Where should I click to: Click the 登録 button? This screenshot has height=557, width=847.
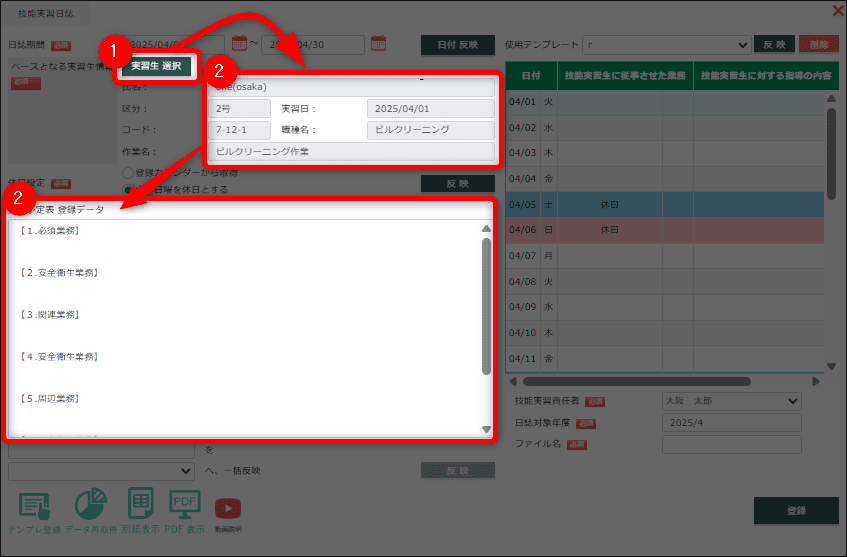(796, 510)
